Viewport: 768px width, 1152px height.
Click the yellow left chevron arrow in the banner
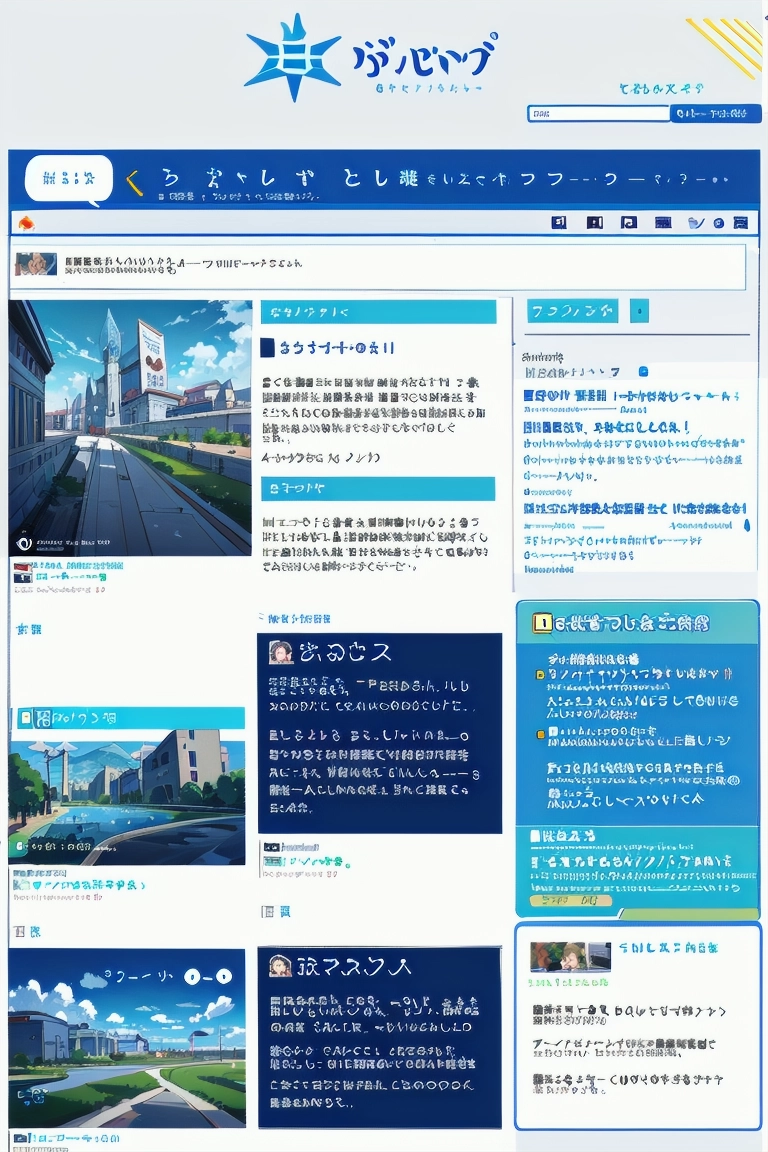click(134, 183)
